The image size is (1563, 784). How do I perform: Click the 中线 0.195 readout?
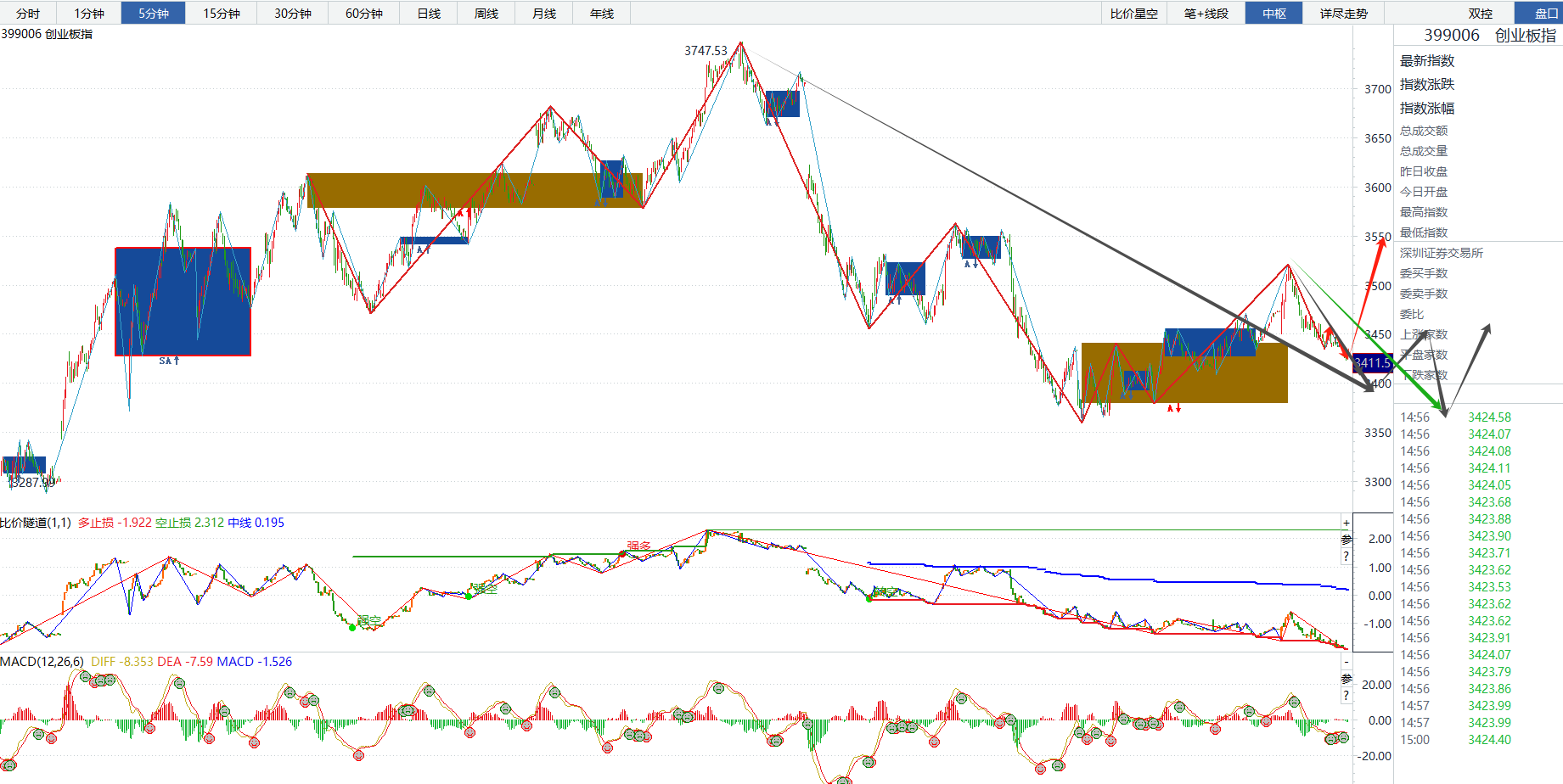256,523
